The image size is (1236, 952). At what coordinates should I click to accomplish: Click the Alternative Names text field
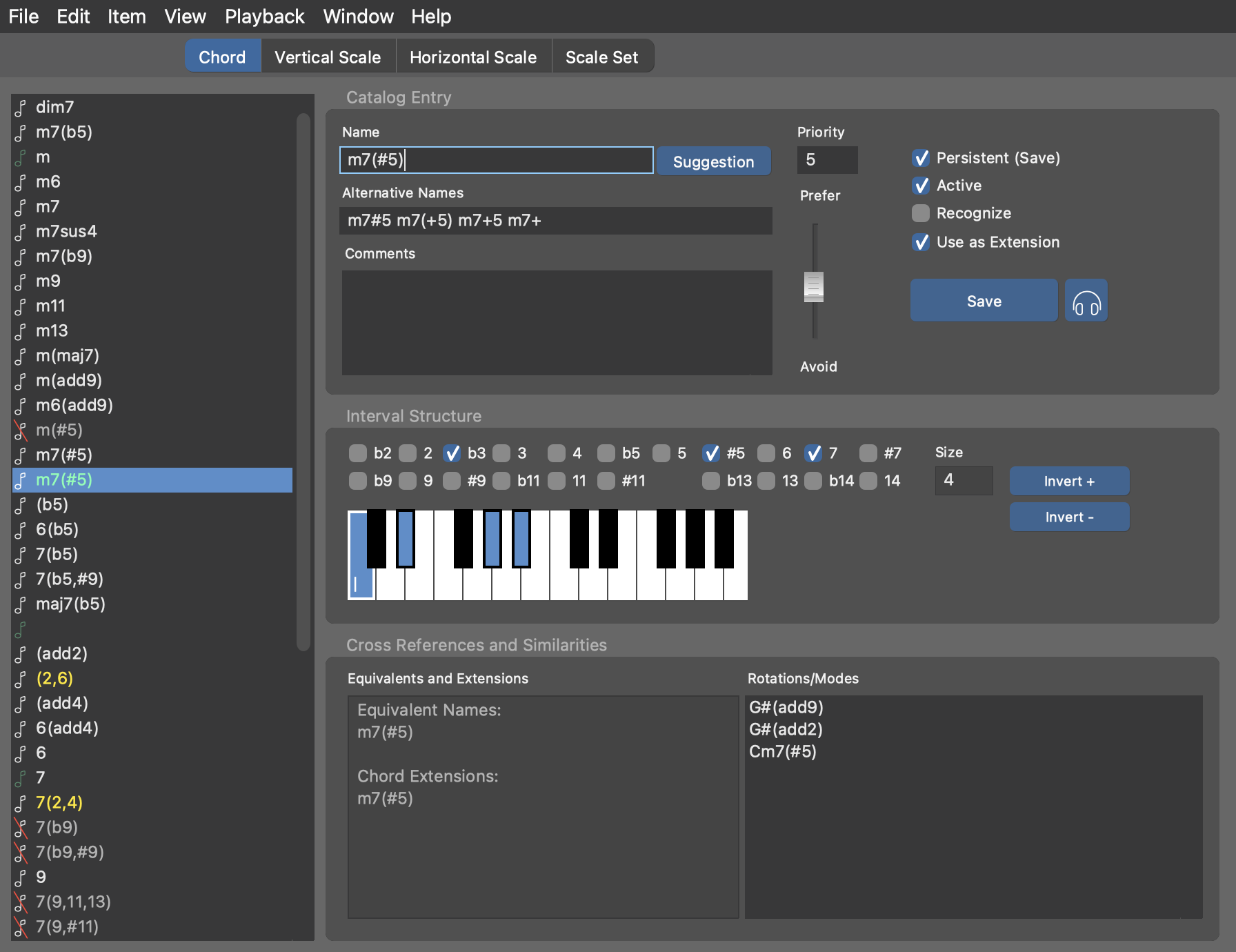pyautogui.click(x=556, y=221)
